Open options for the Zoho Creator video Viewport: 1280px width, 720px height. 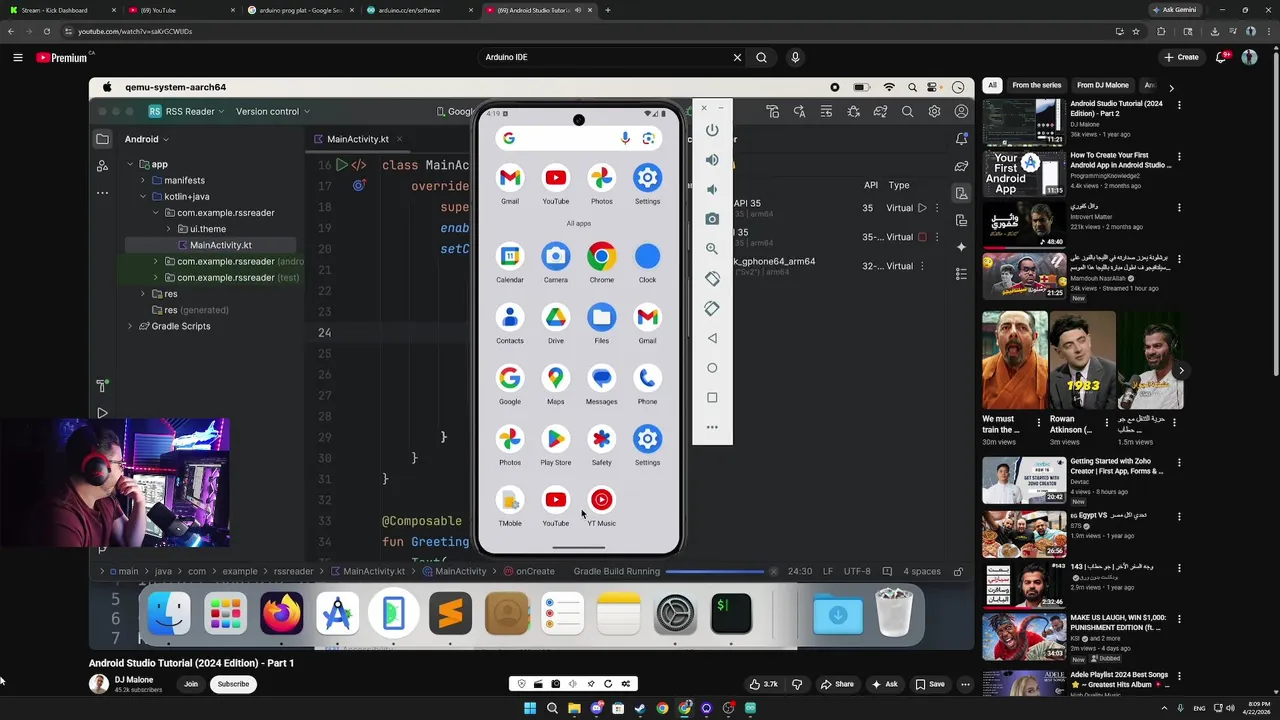[x=1179, y=463]
